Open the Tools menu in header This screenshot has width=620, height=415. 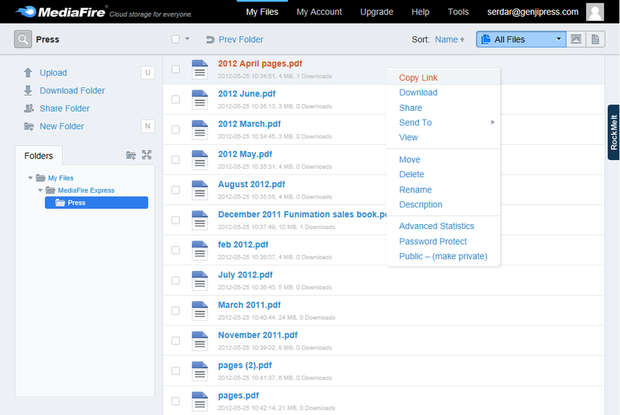pyautogui.click(x=458, y=12)
